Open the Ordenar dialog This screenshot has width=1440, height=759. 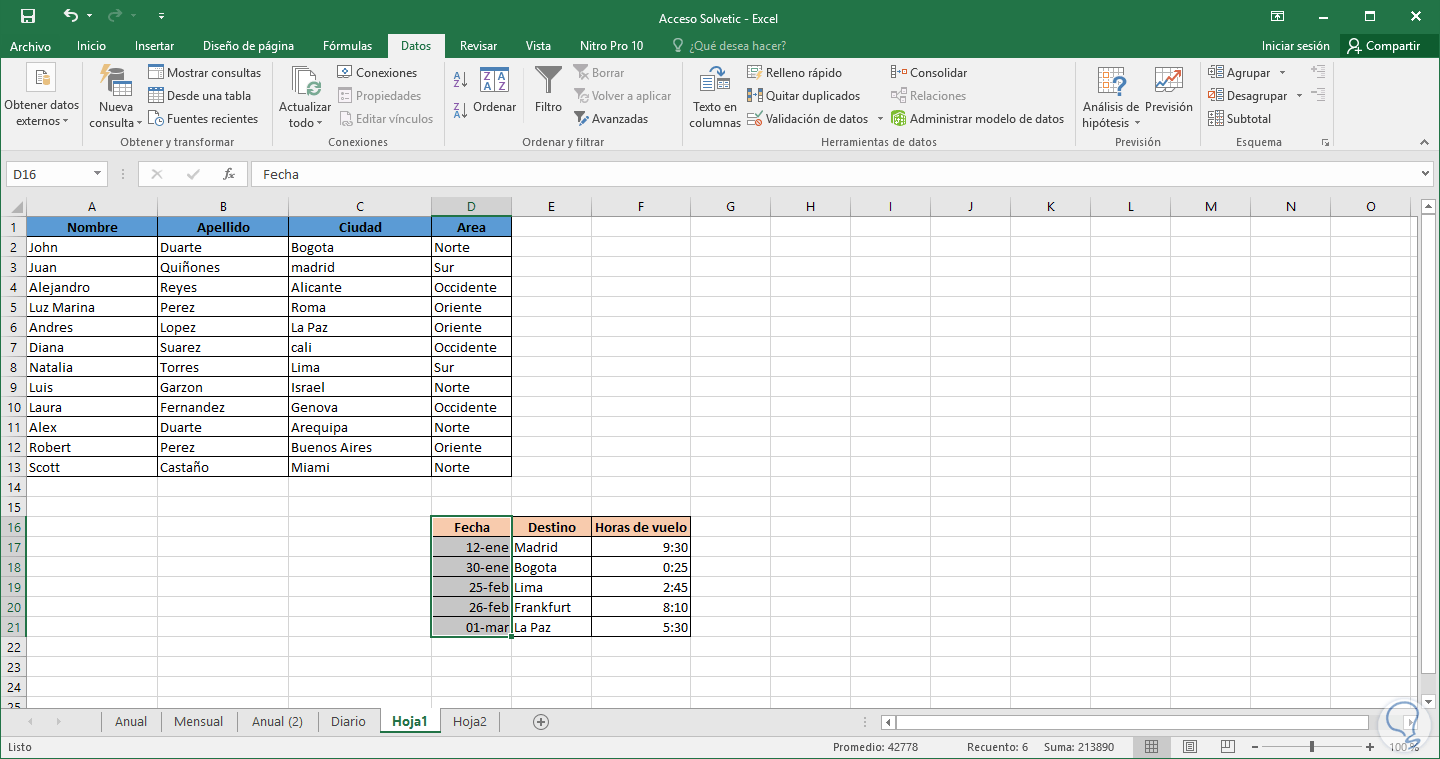pyautogui.click(x=495, y=92)
